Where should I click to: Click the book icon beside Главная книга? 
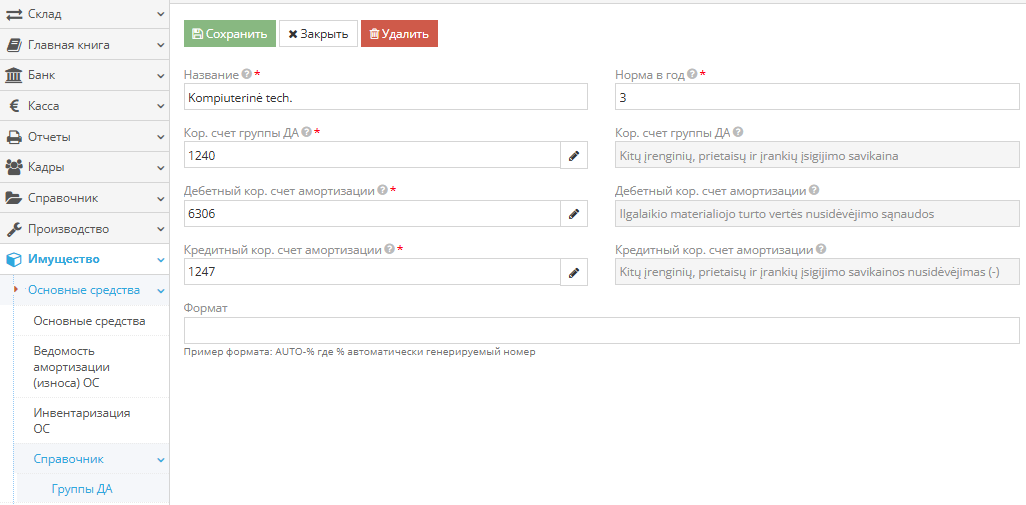[14, 45]
